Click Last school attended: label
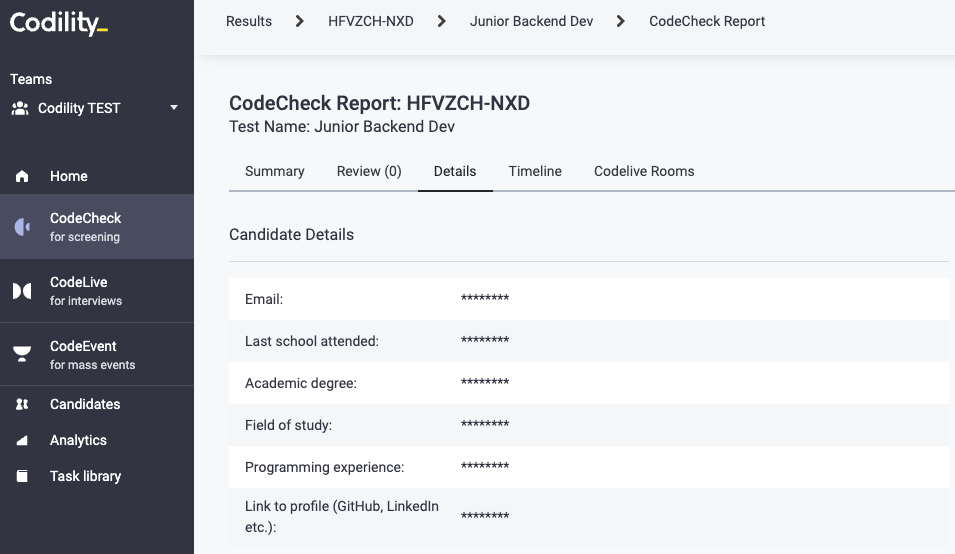Viewport: 955px width, 554px height. 312,342
